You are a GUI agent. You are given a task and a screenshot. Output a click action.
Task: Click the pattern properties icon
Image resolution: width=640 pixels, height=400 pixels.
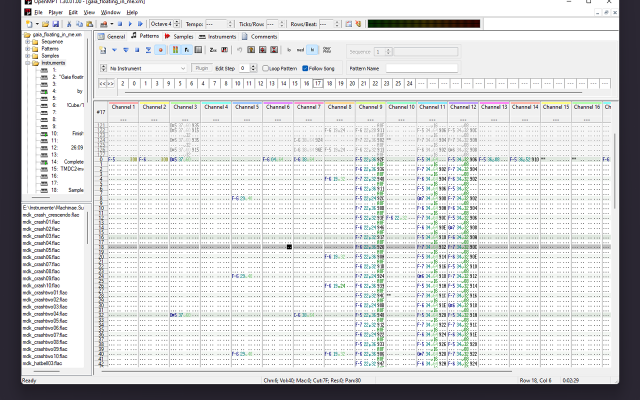click(x=251, y=50)
